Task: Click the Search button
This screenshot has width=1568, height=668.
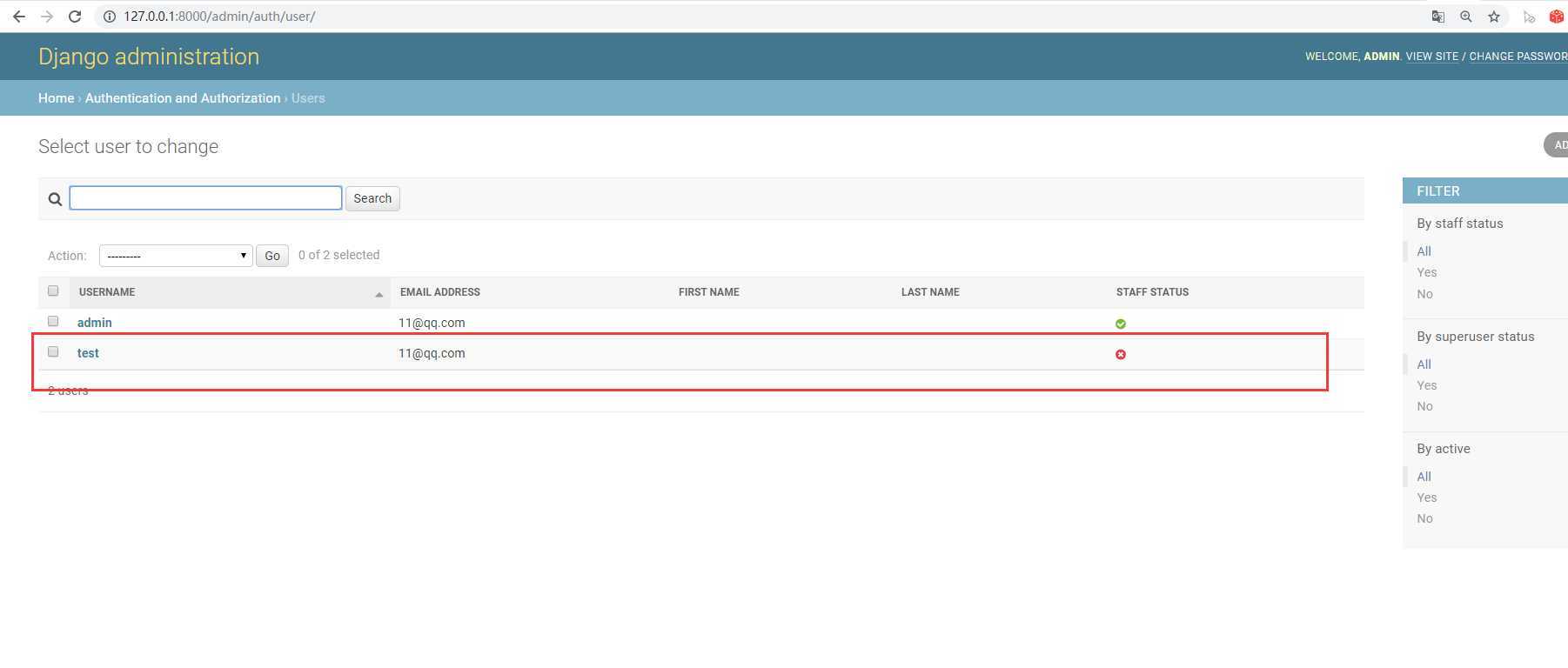Action: 372,198
